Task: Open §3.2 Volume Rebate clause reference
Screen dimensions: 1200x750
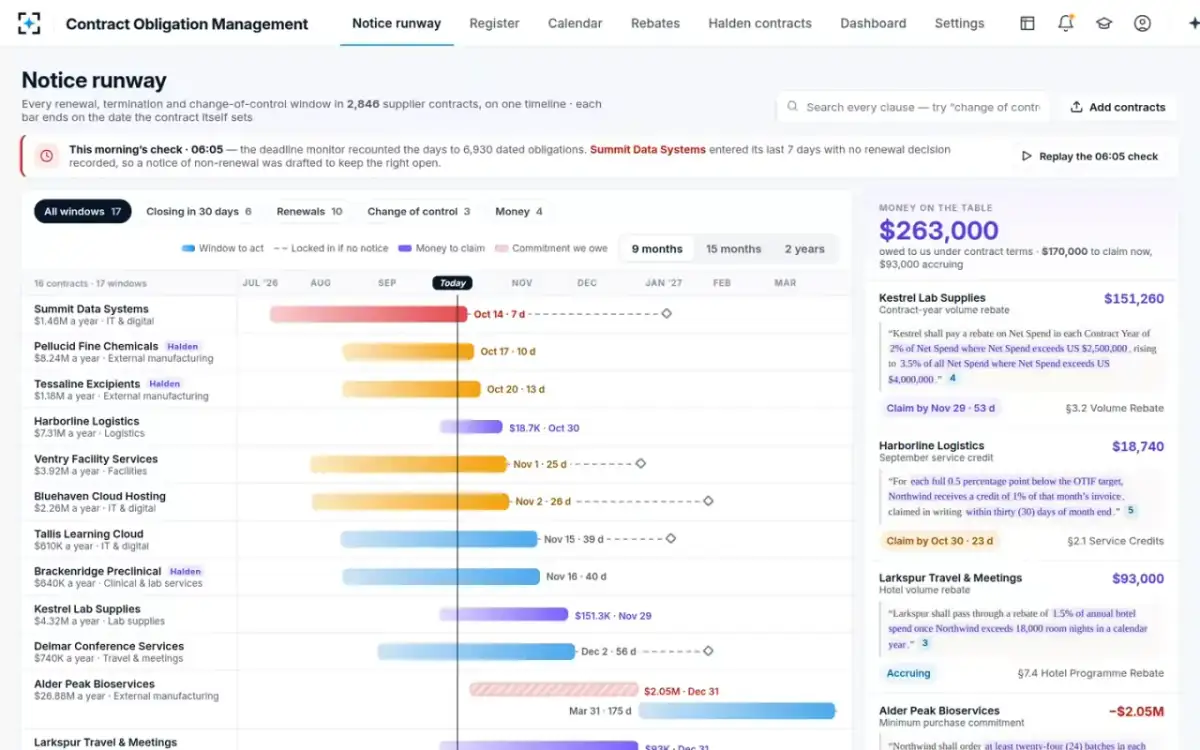Action: [1115, 408]
